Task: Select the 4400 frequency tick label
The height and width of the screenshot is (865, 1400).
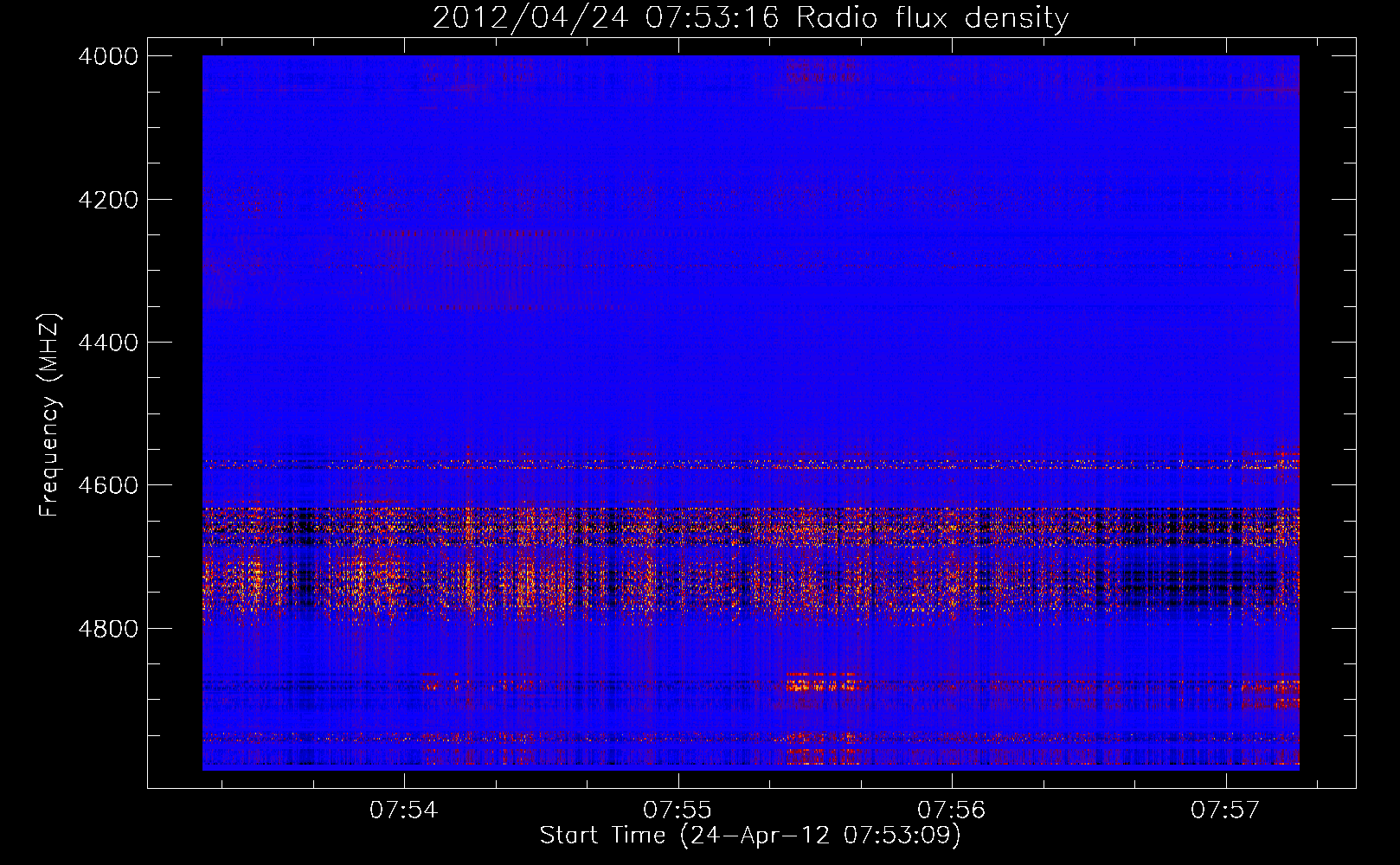Action: (x=108, y=343)
